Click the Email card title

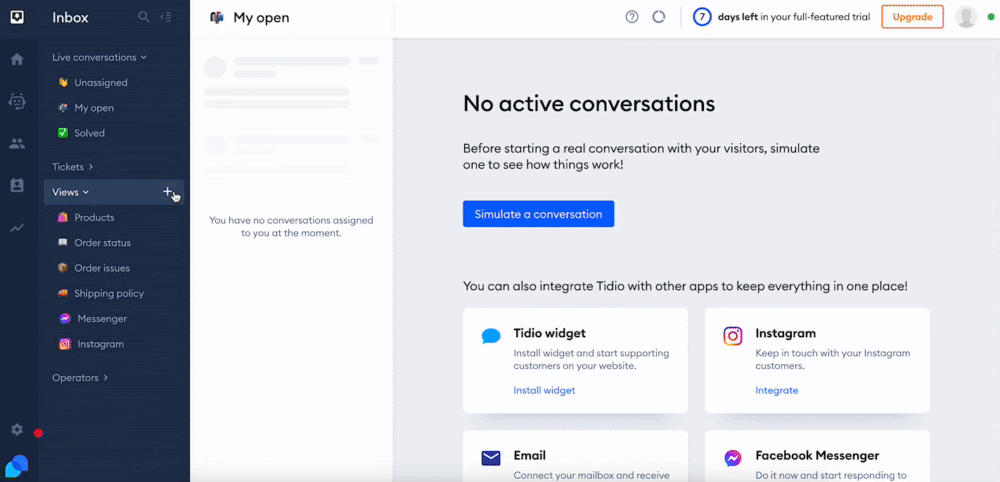[529, 456]
